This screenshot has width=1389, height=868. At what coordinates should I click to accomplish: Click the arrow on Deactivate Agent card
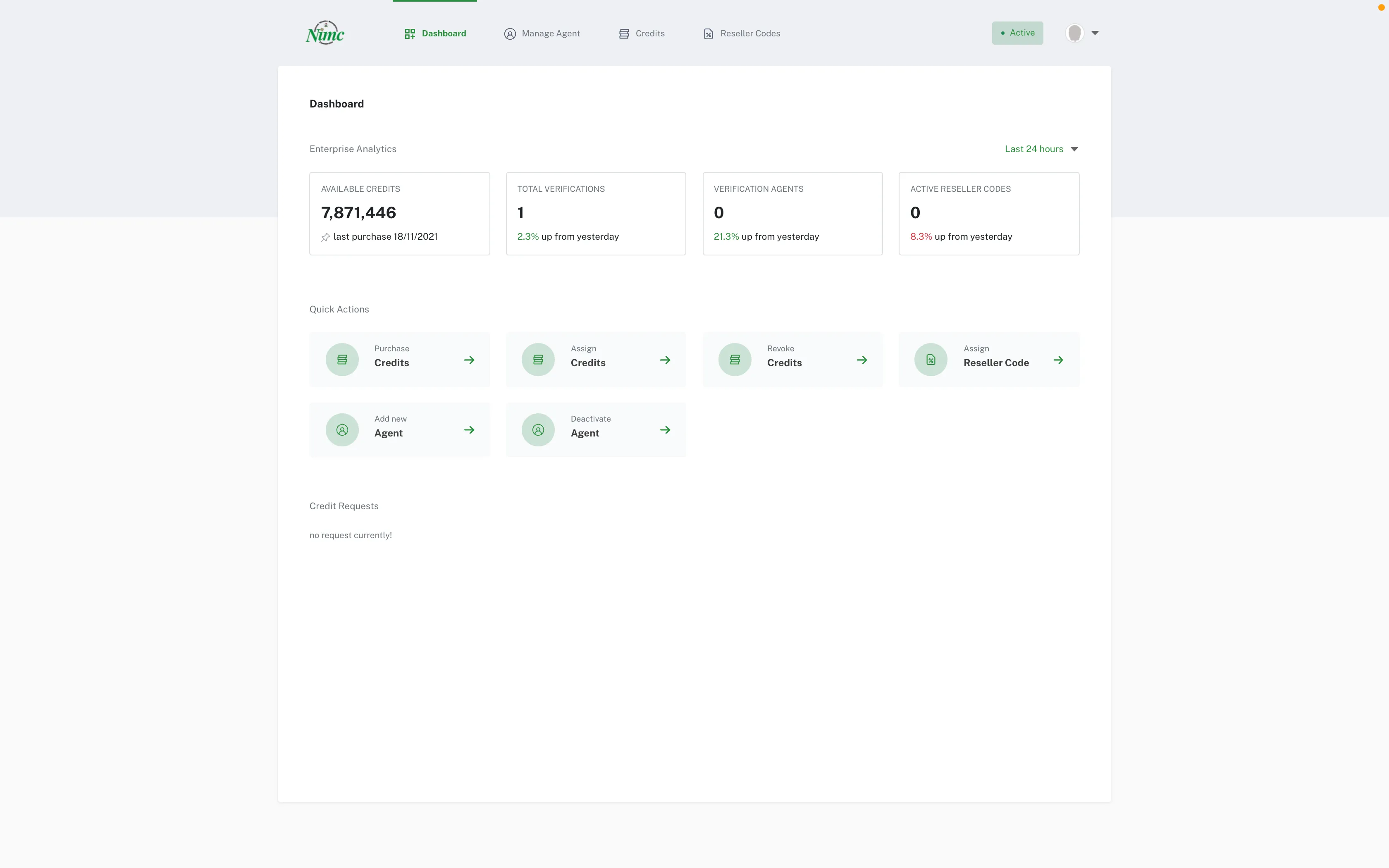[665, 430]
